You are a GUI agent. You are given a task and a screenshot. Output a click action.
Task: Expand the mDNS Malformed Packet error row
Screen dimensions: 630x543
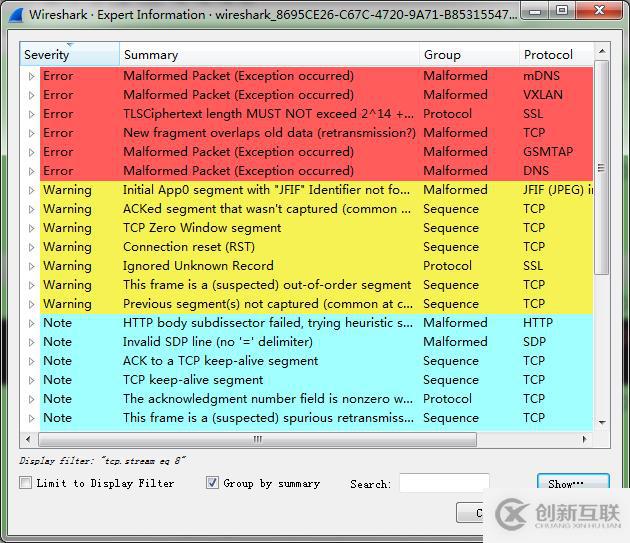[31, 76]
